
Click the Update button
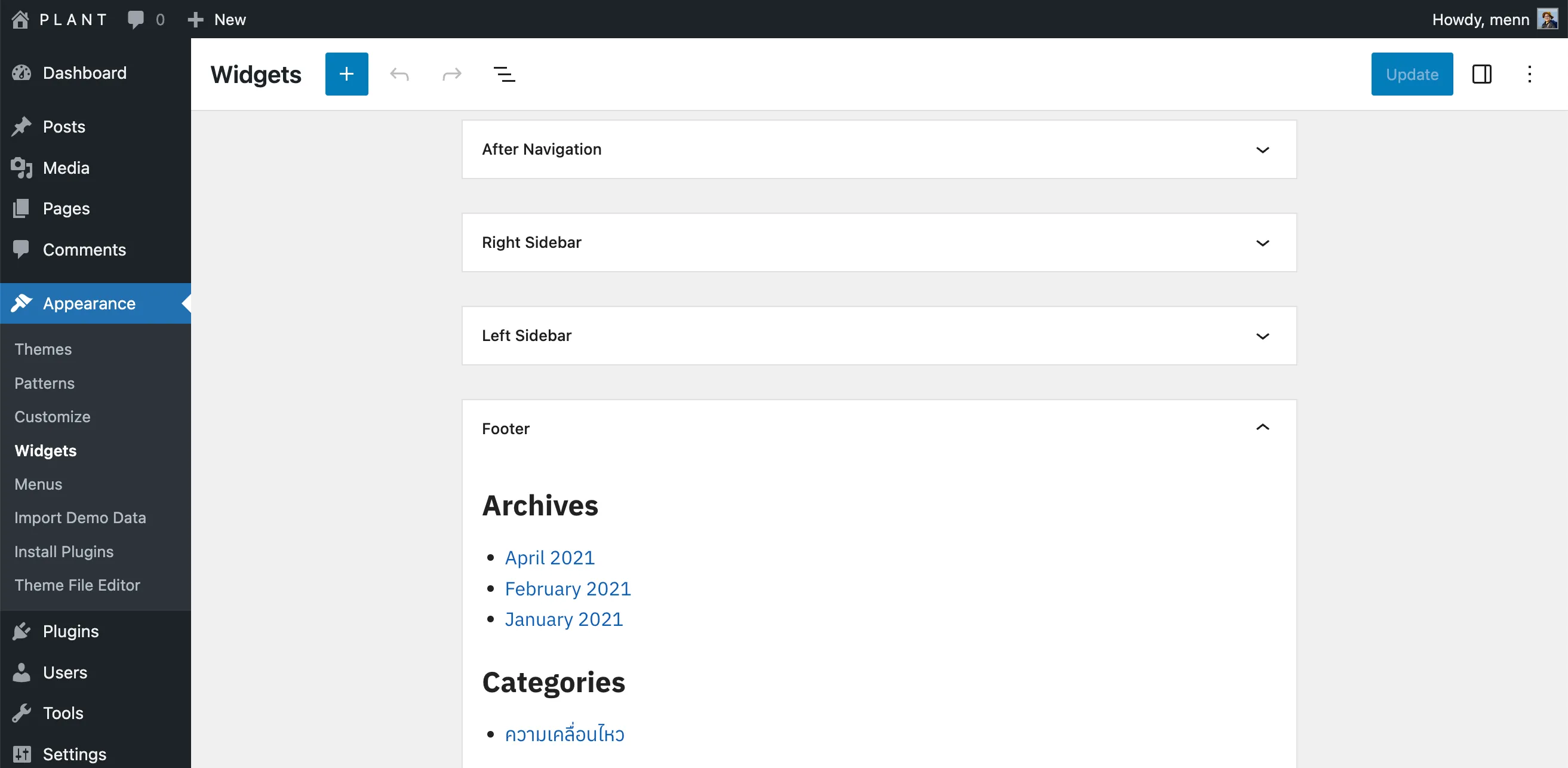[1412, 73]
